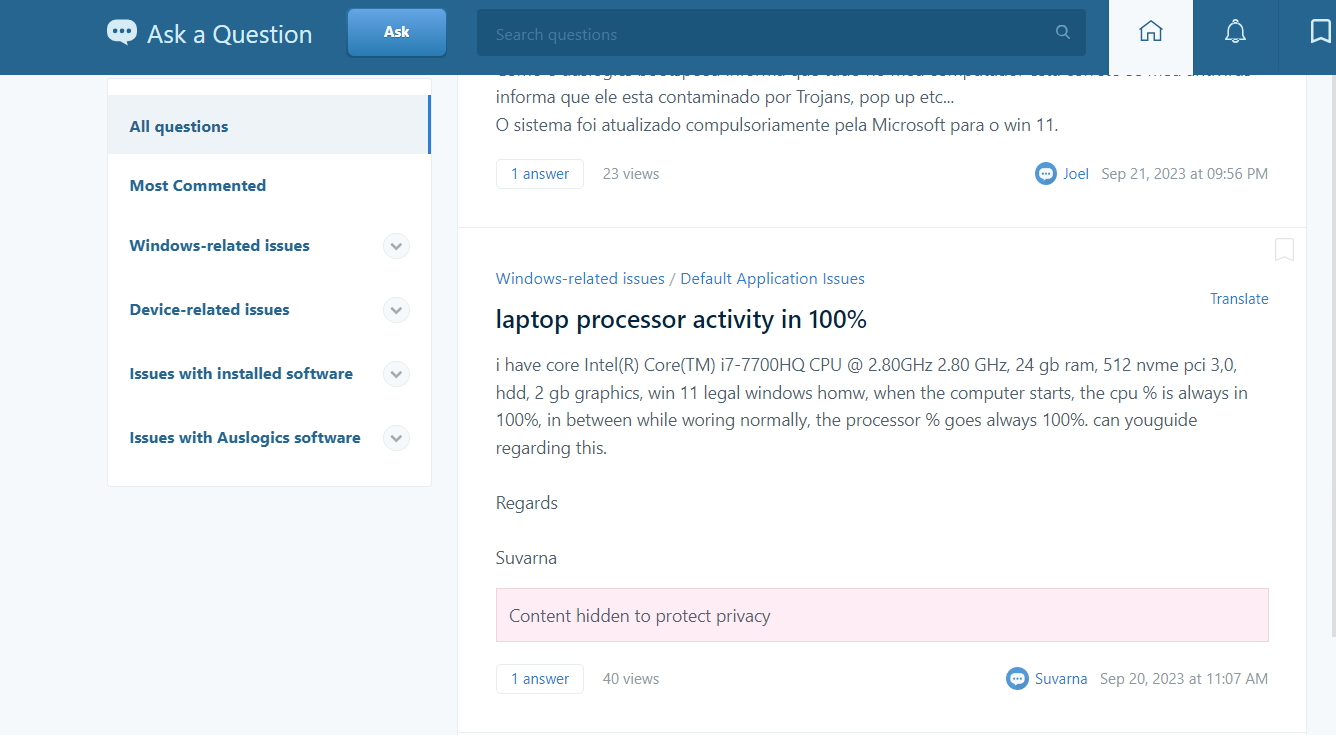Expand Issues with installed software category

[396, 374]
